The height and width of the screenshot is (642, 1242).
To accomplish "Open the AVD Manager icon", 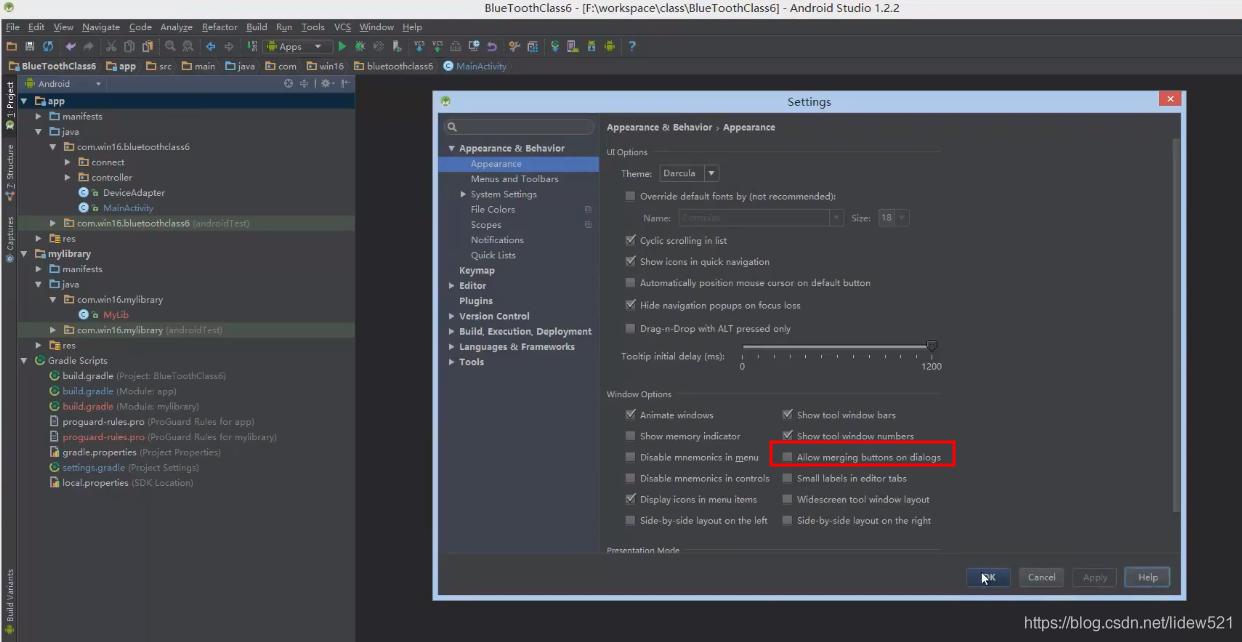I will [x=571, y=46].
